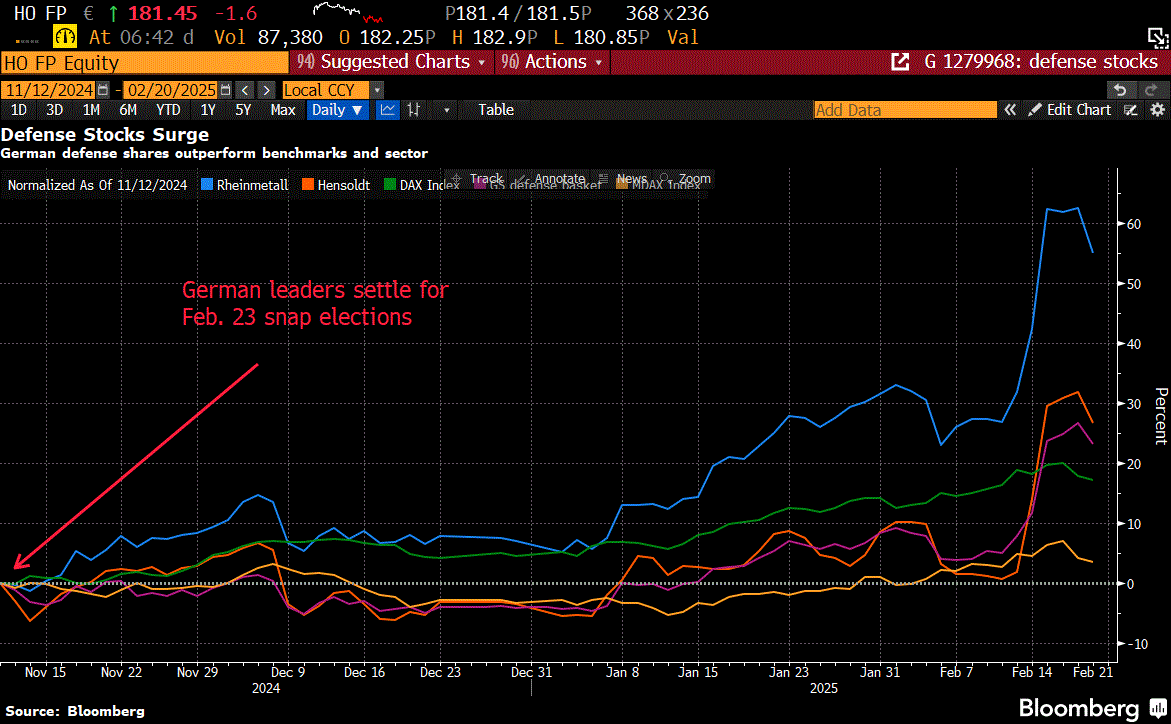1171x724 pixels.
Task: Switch to line chart type
Action: 388,110
